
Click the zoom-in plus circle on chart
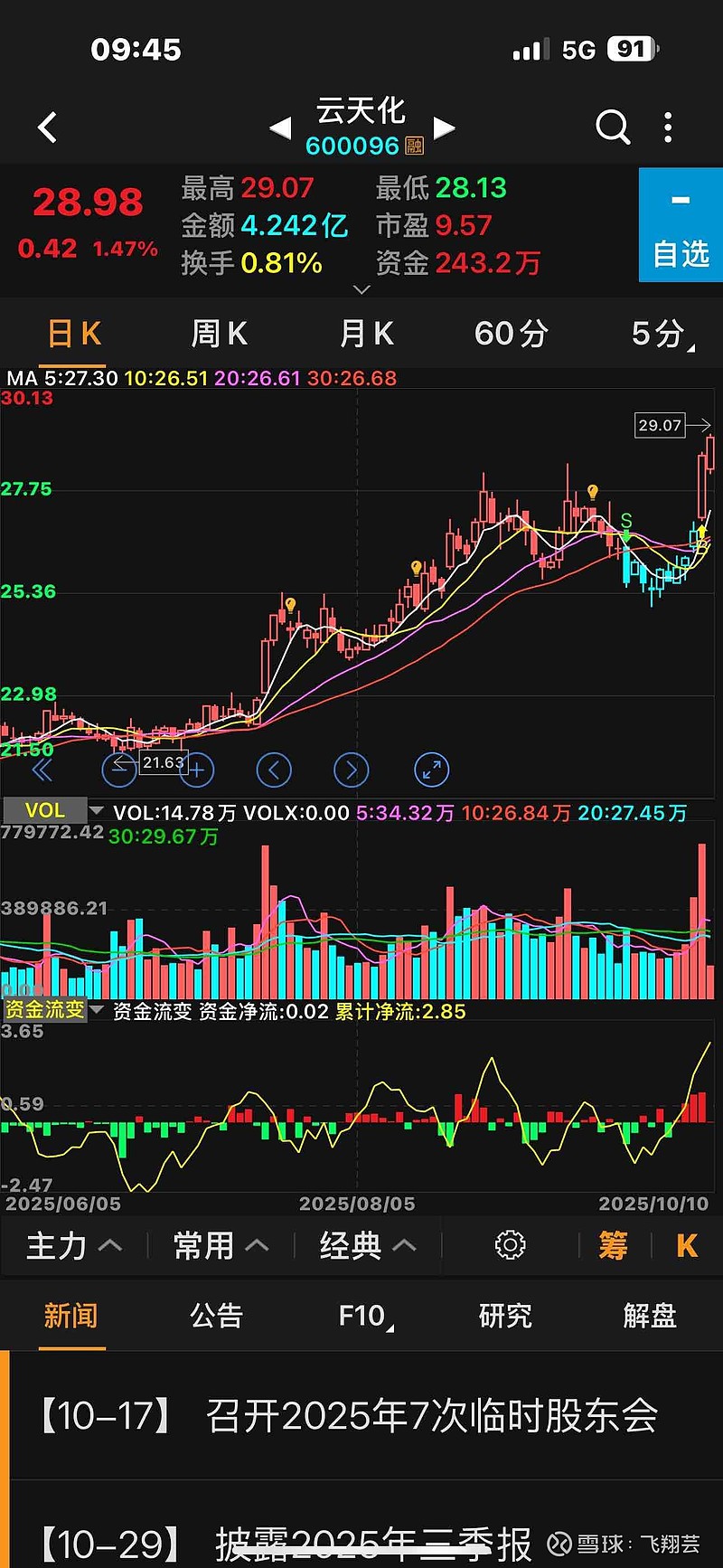point(196,770)
